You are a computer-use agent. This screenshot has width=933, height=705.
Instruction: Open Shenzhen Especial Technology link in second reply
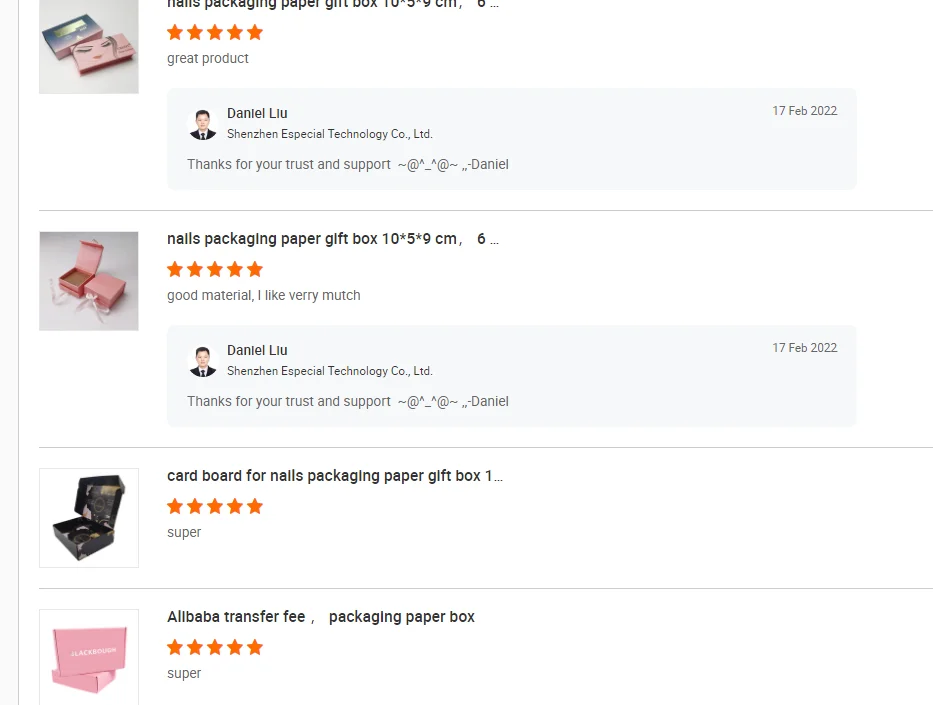coord(329,371)
